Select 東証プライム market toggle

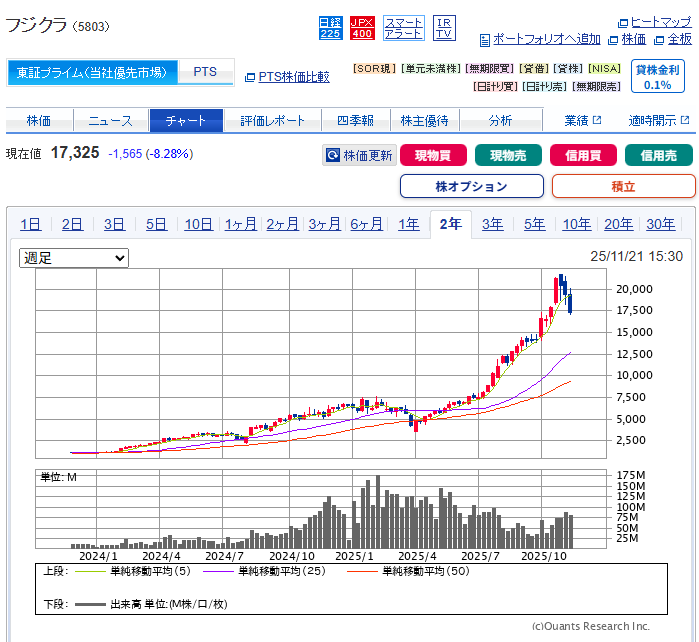[92, 72]
